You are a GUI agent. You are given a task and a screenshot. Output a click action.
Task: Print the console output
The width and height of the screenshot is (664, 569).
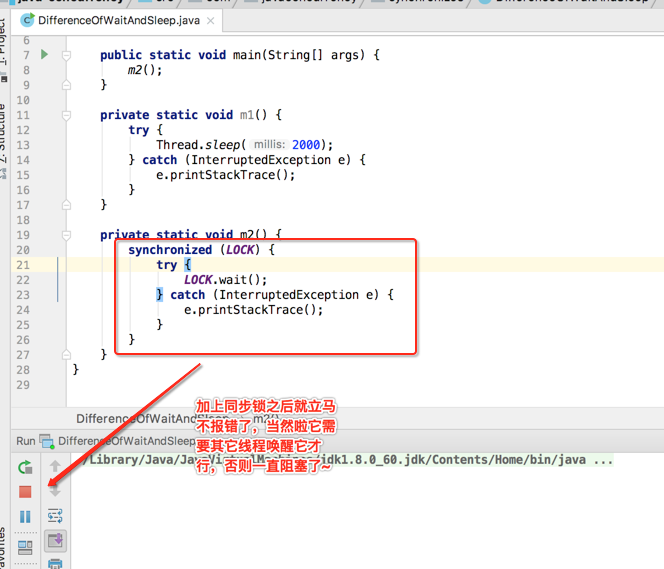[55, 564]
